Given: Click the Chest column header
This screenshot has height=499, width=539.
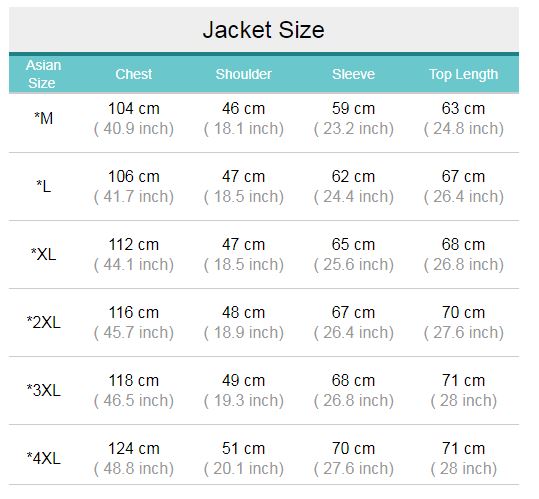Looking at the screenshot, I should 133,74.
